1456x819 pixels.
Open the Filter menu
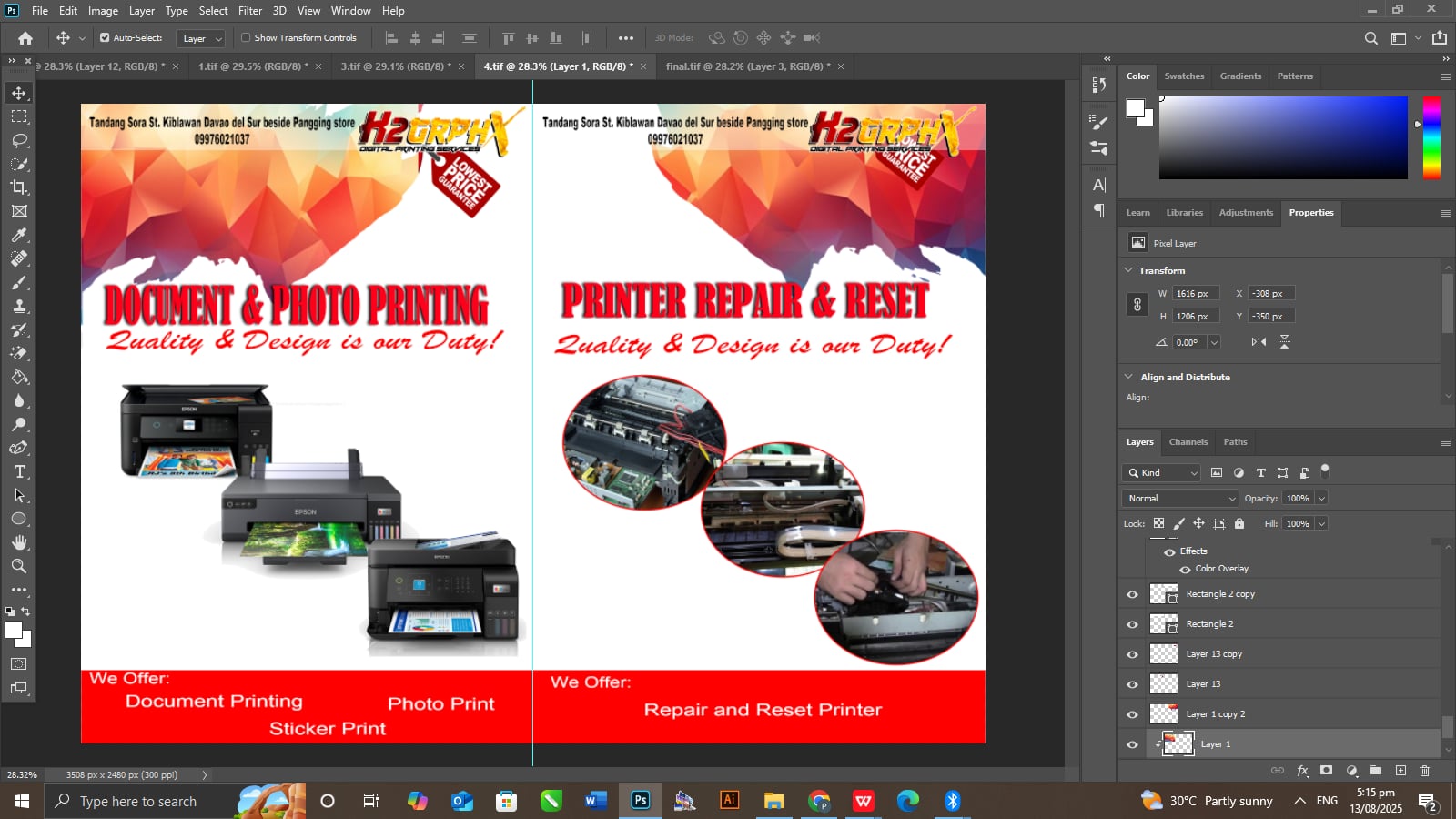(249, 11)
